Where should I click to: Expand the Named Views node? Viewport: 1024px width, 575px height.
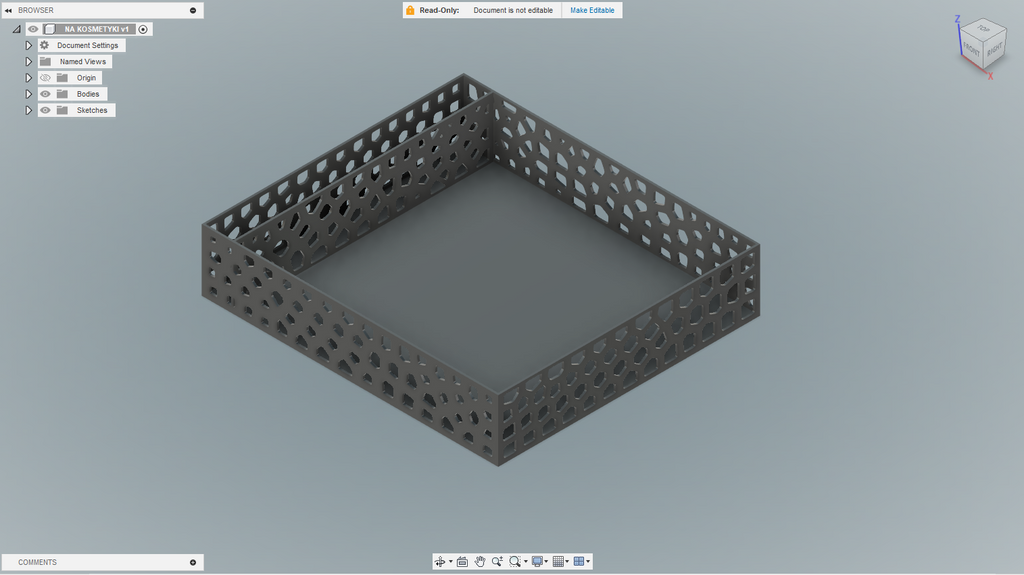click(28, 61)
